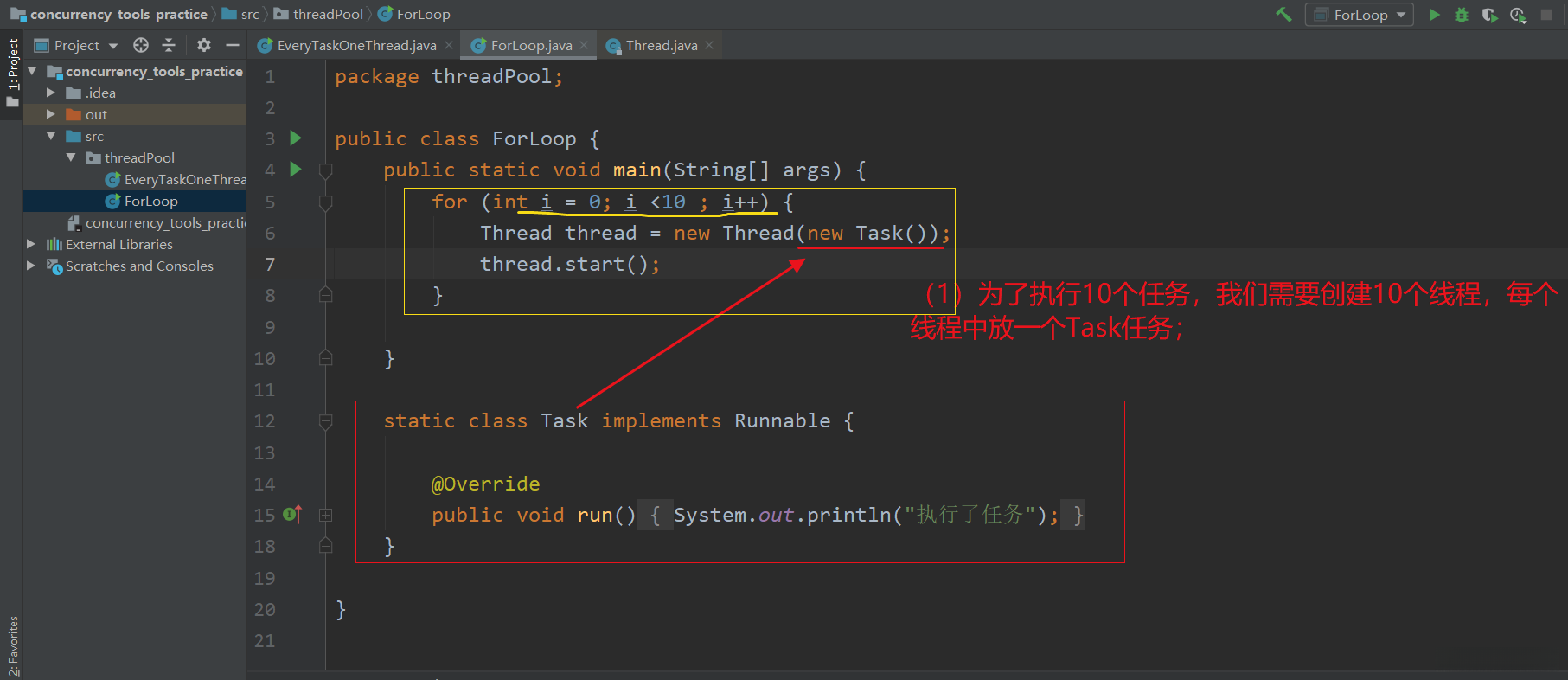Click threadPool in the navigation breadcrumb

(319, 15)
